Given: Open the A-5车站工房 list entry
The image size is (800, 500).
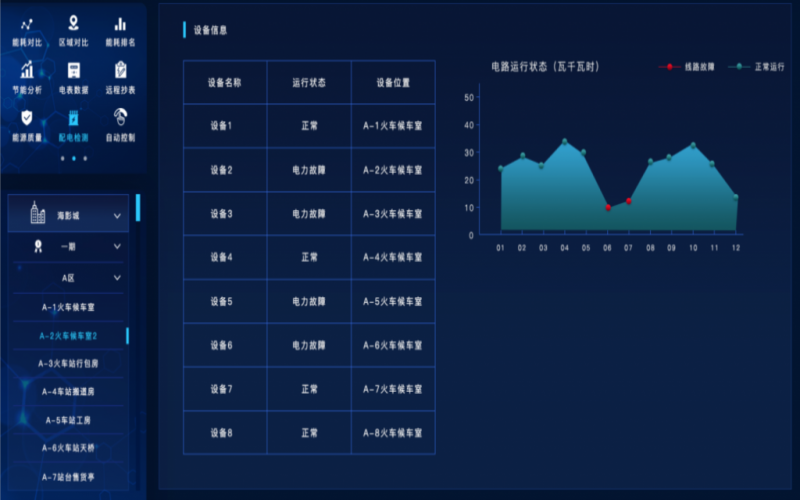Looking at the screenshot, I should coord(68,420).
